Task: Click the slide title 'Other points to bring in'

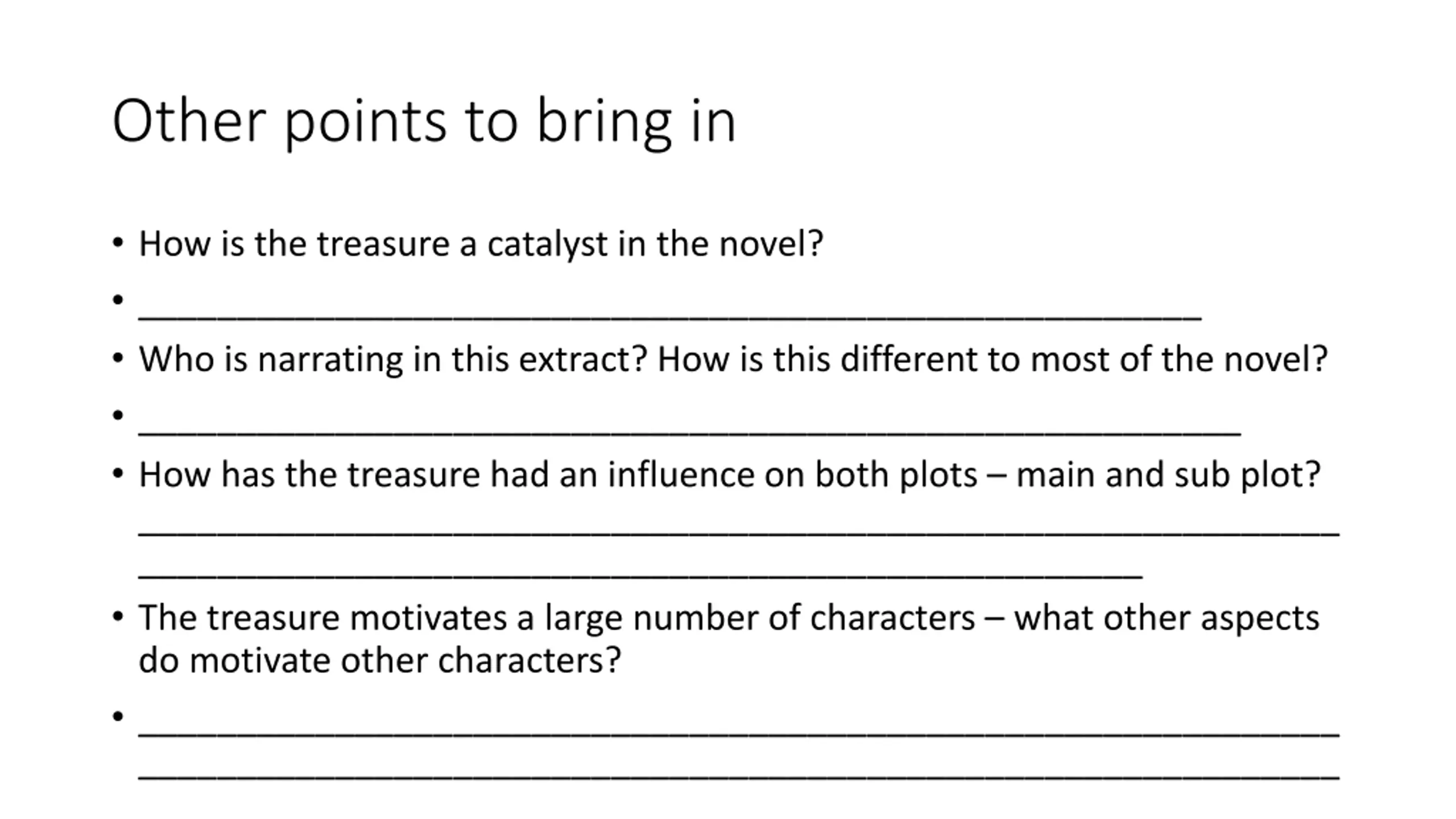Action: (424, 121)
